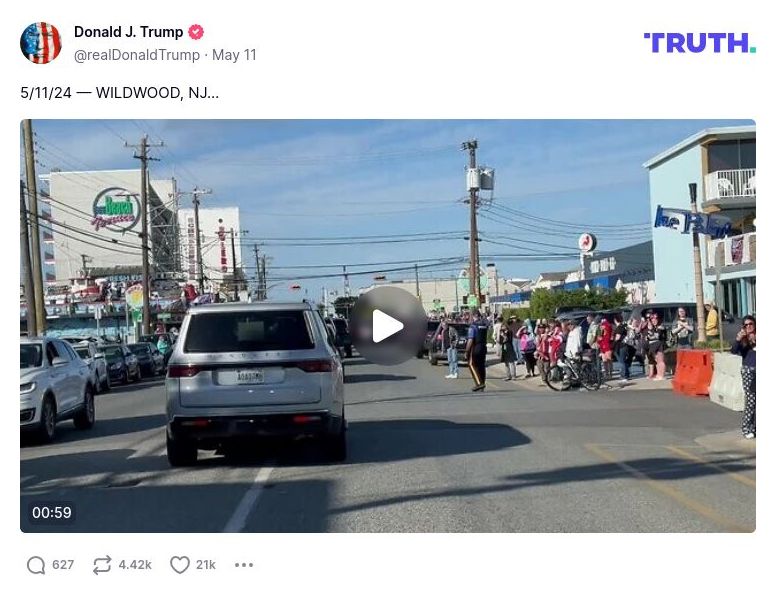777x596 pixels.
Task: Click the 627 replies count
Action: coord(63,565)
